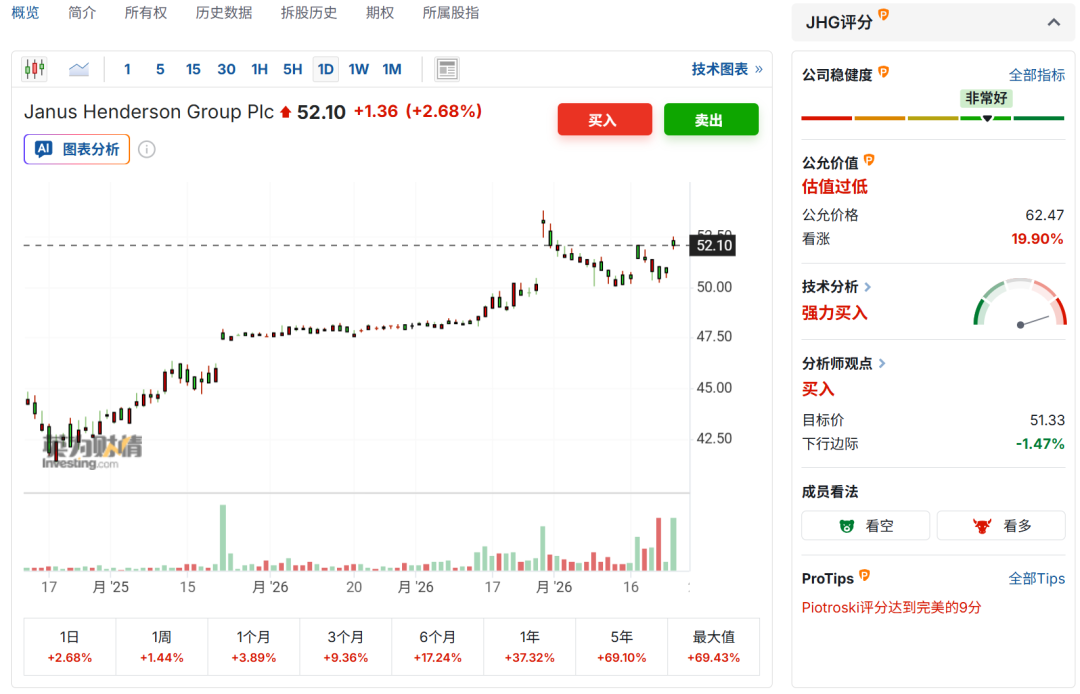Set chart interval to 1M
Viewport: 1080px width, 694px height.
[x=392, y=70]
